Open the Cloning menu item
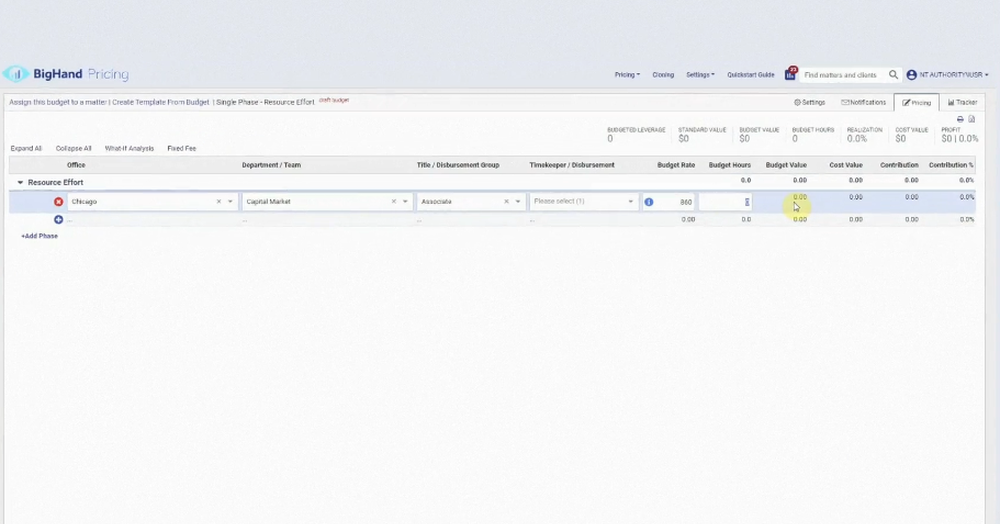The height and width of the screenshot is (524, 1000). pyautogui.click(x=663, y=75)
